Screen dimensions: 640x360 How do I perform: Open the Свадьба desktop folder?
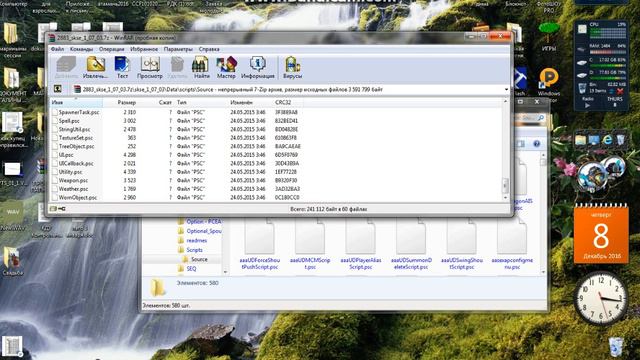pos(12,261)
